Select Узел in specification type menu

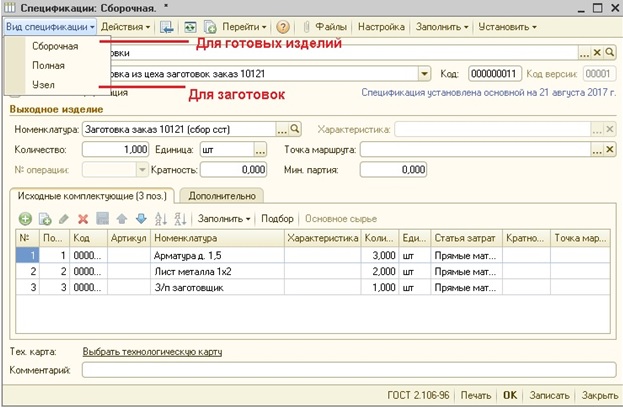[x=43, y=85]
